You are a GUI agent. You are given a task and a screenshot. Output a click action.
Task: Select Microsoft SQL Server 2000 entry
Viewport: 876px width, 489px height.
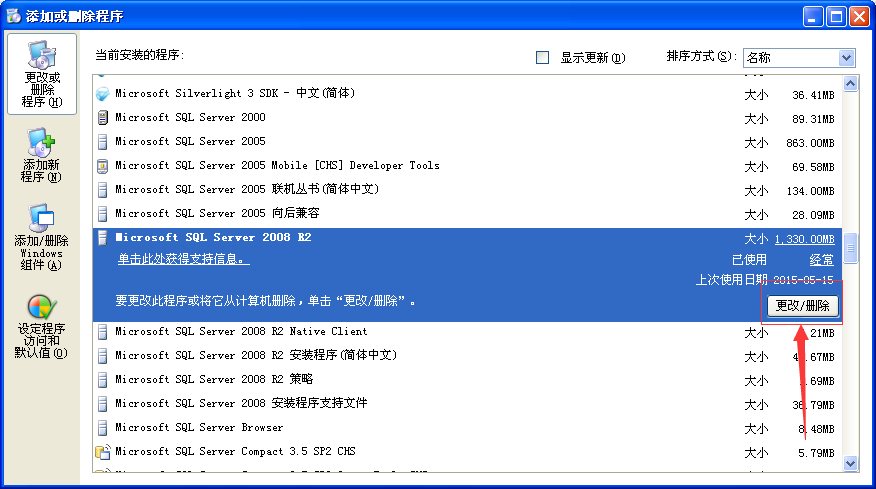click(x=190, y=117)
